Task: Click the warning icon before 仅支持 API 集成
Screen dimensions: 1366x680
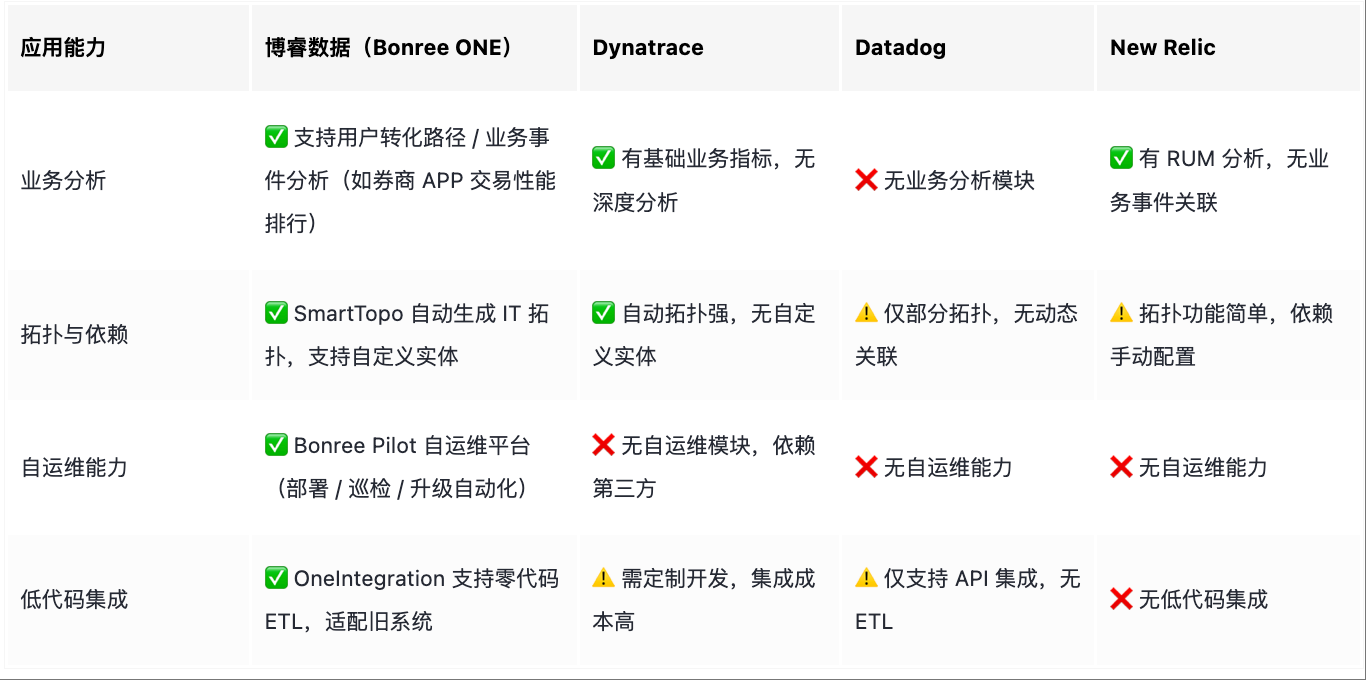Action: click(x=866, y=578)
